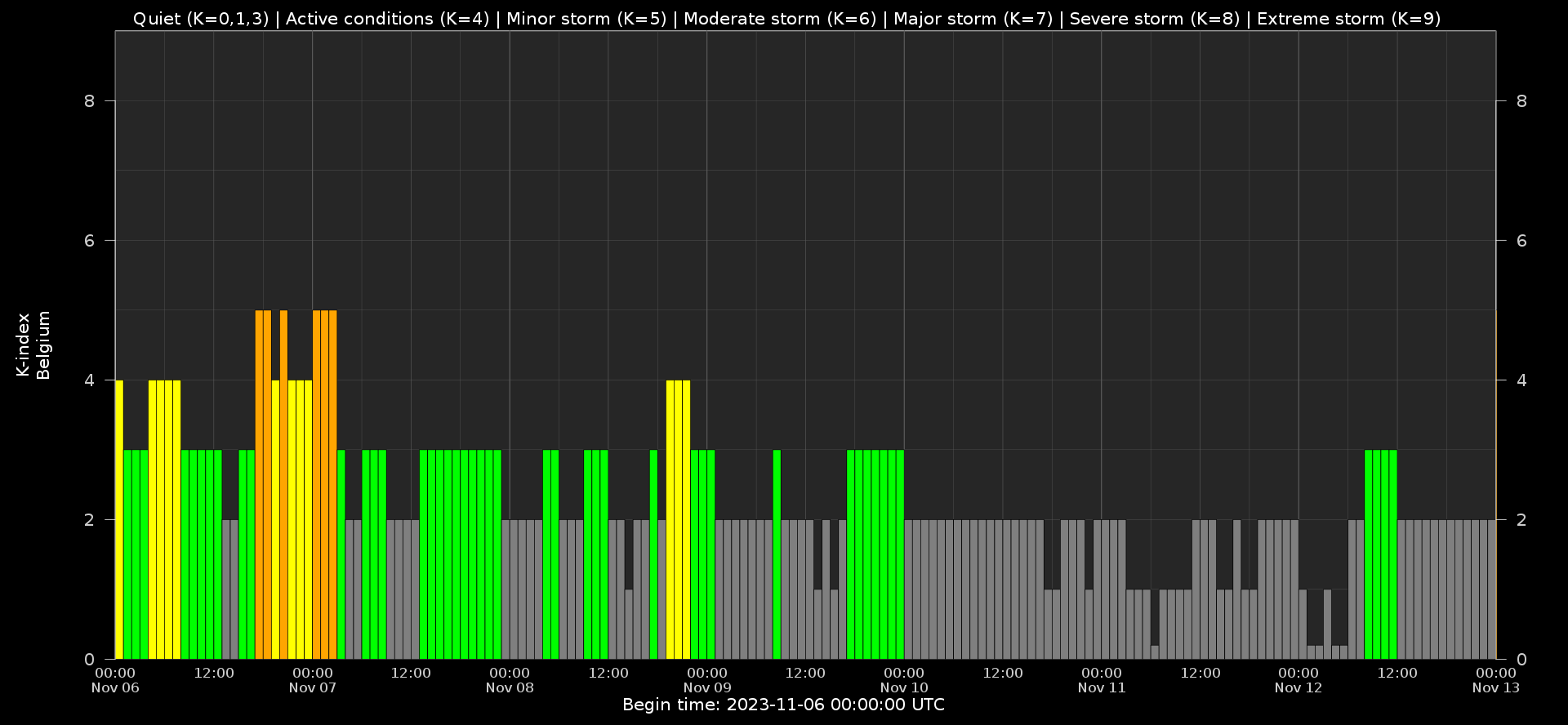Click the 'Nov 09' date label

pyautogui.click(x=707, y=687)
